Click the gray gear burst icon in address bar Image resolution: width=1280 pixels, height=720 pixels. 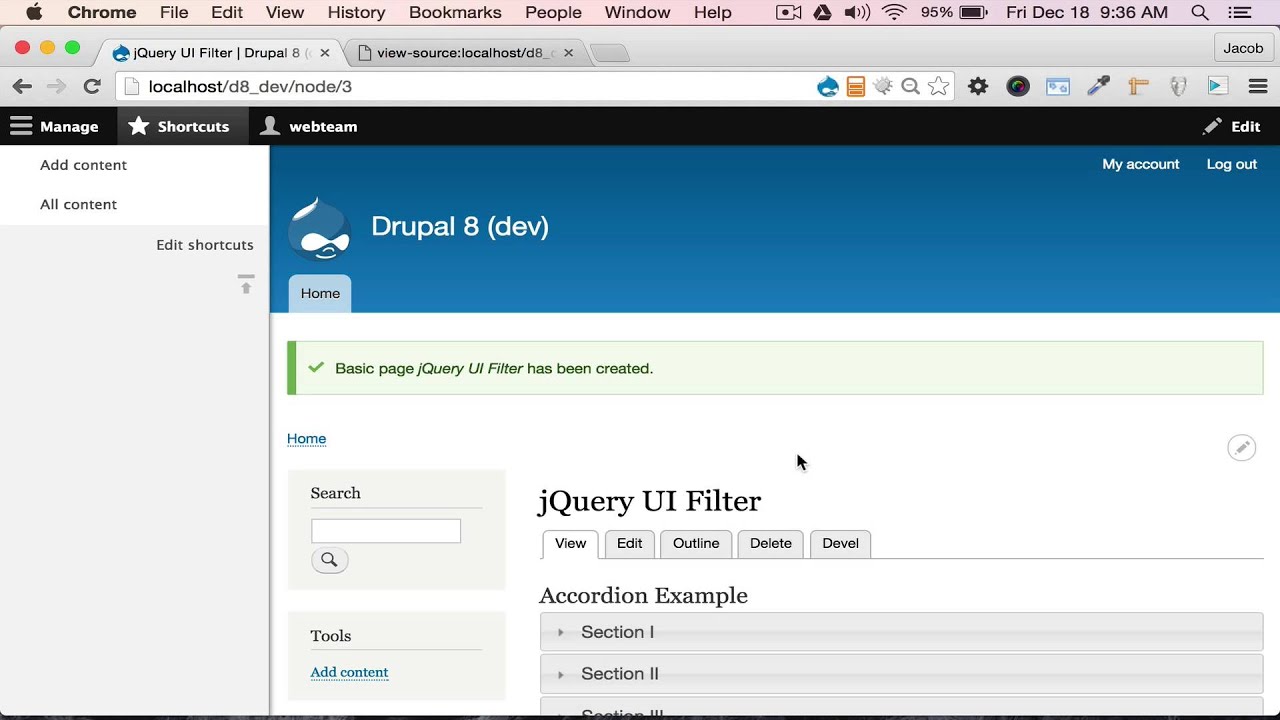(x=883, y=87)
